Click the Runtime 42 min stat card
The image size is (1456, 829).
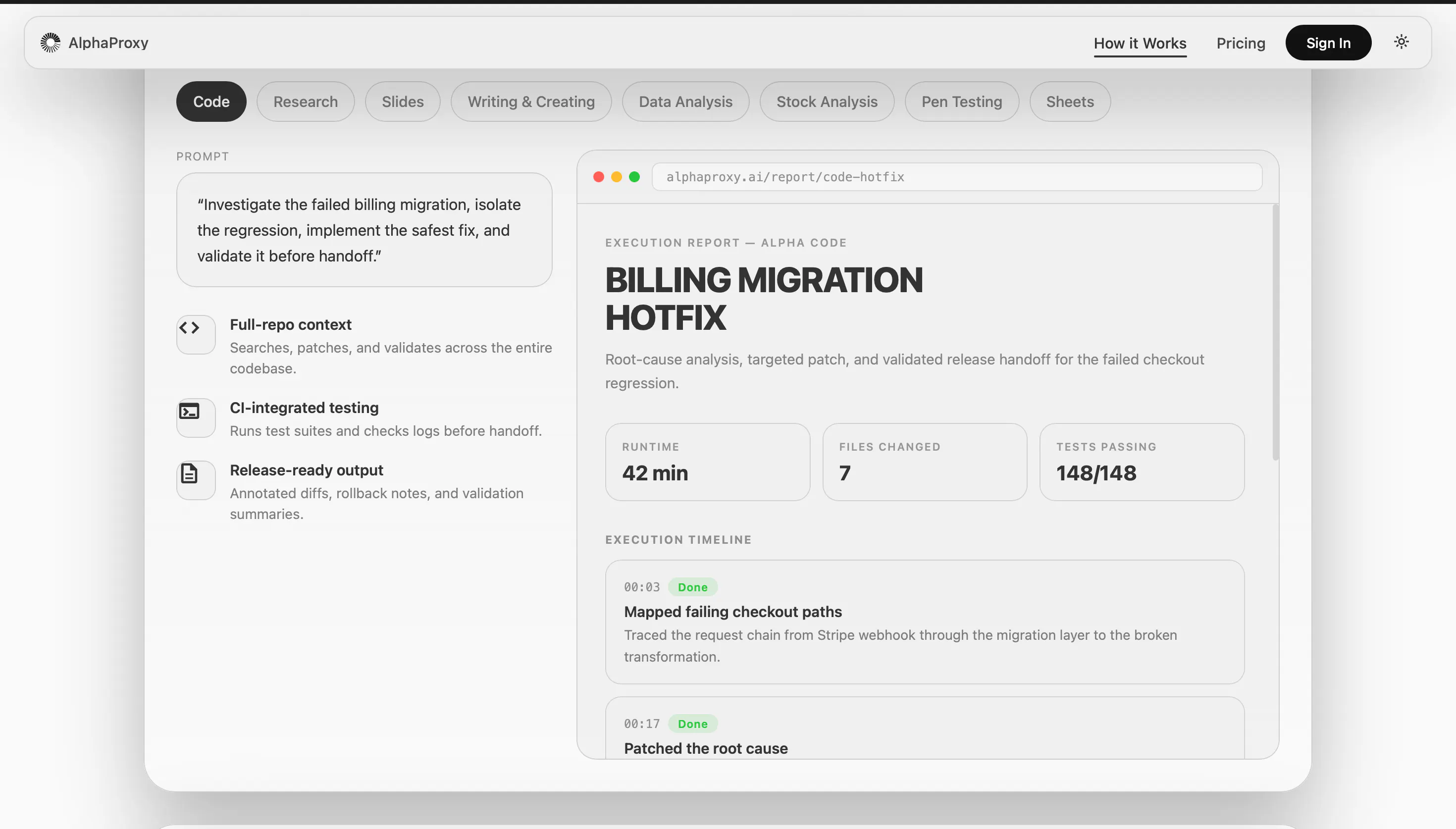708,462
